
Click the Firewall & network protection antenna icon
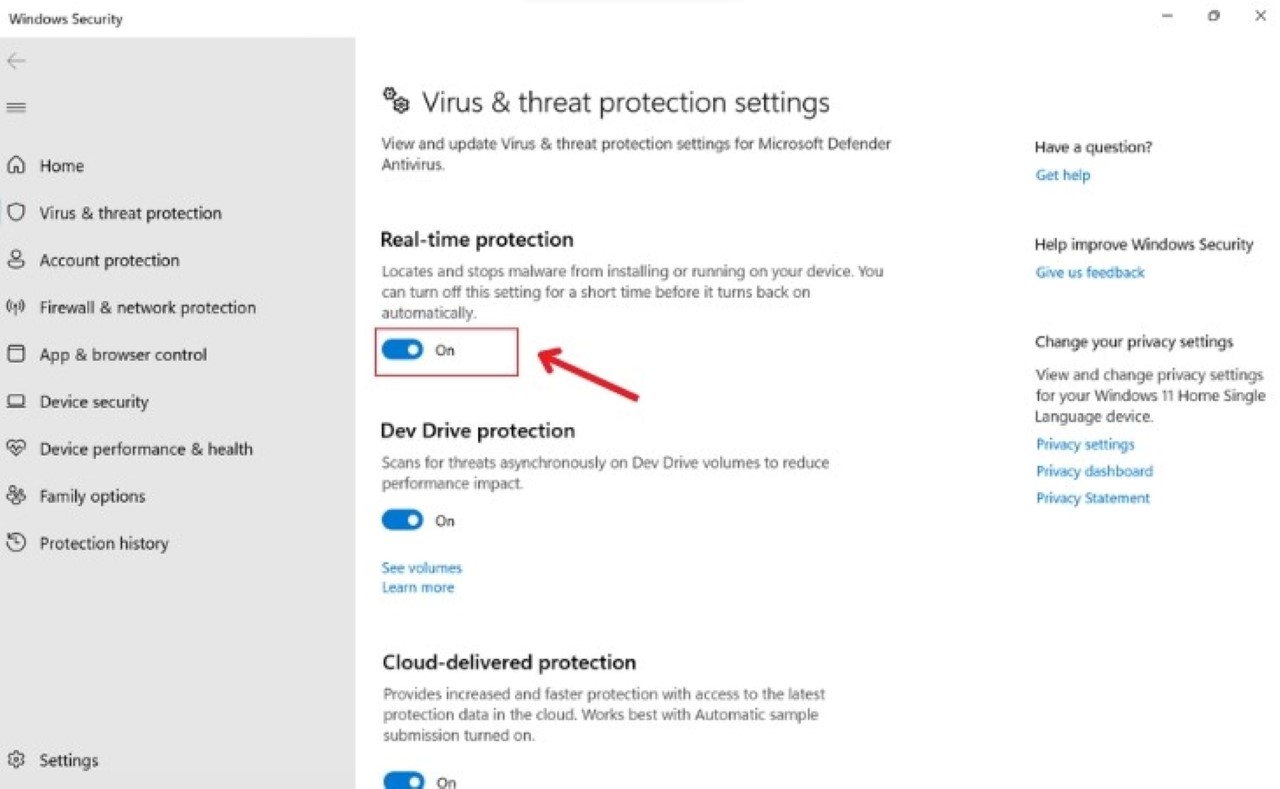click(16, 307)
